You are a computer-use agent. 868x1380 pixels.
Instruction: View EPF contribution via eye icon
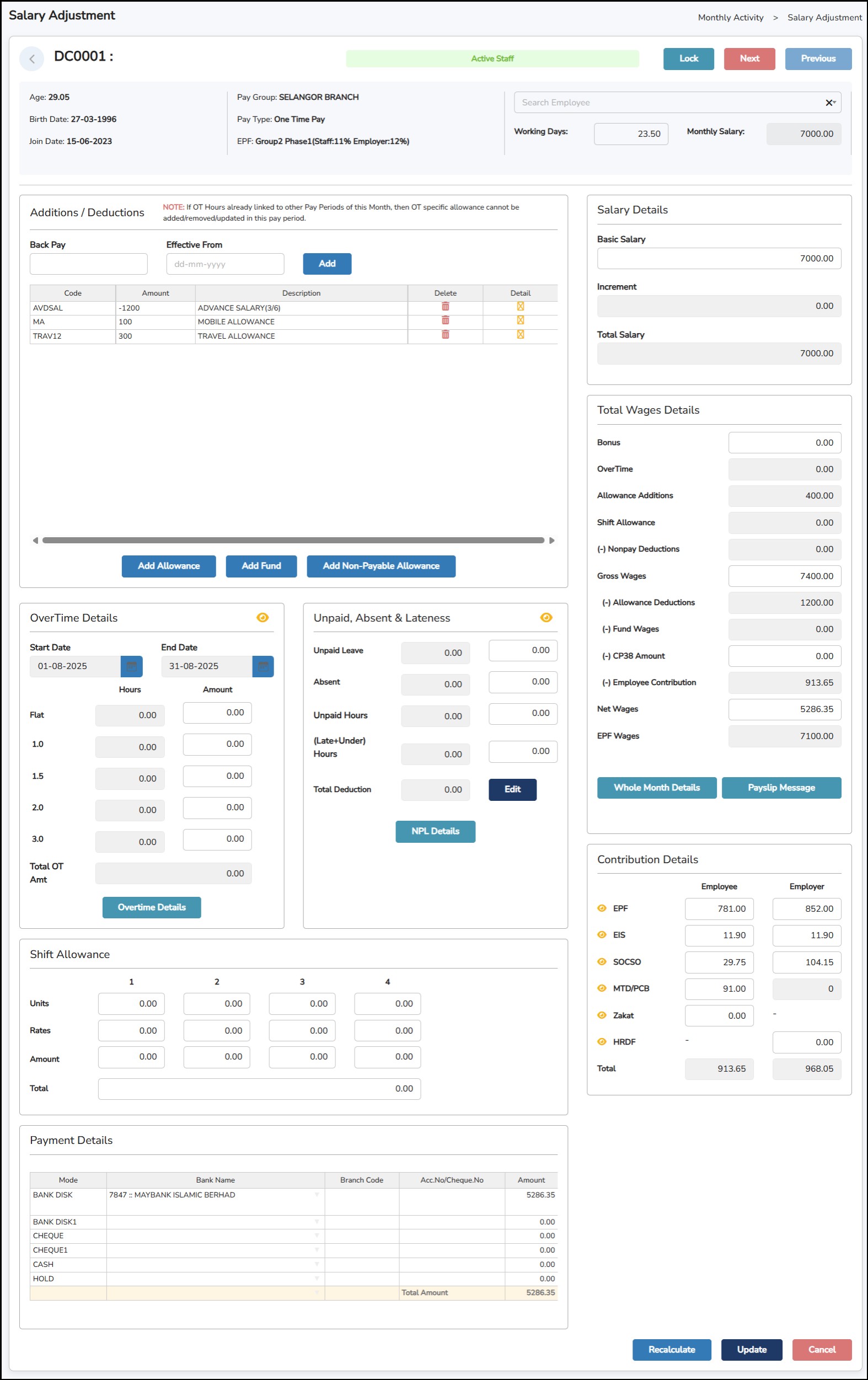click(x=602, y=908)
